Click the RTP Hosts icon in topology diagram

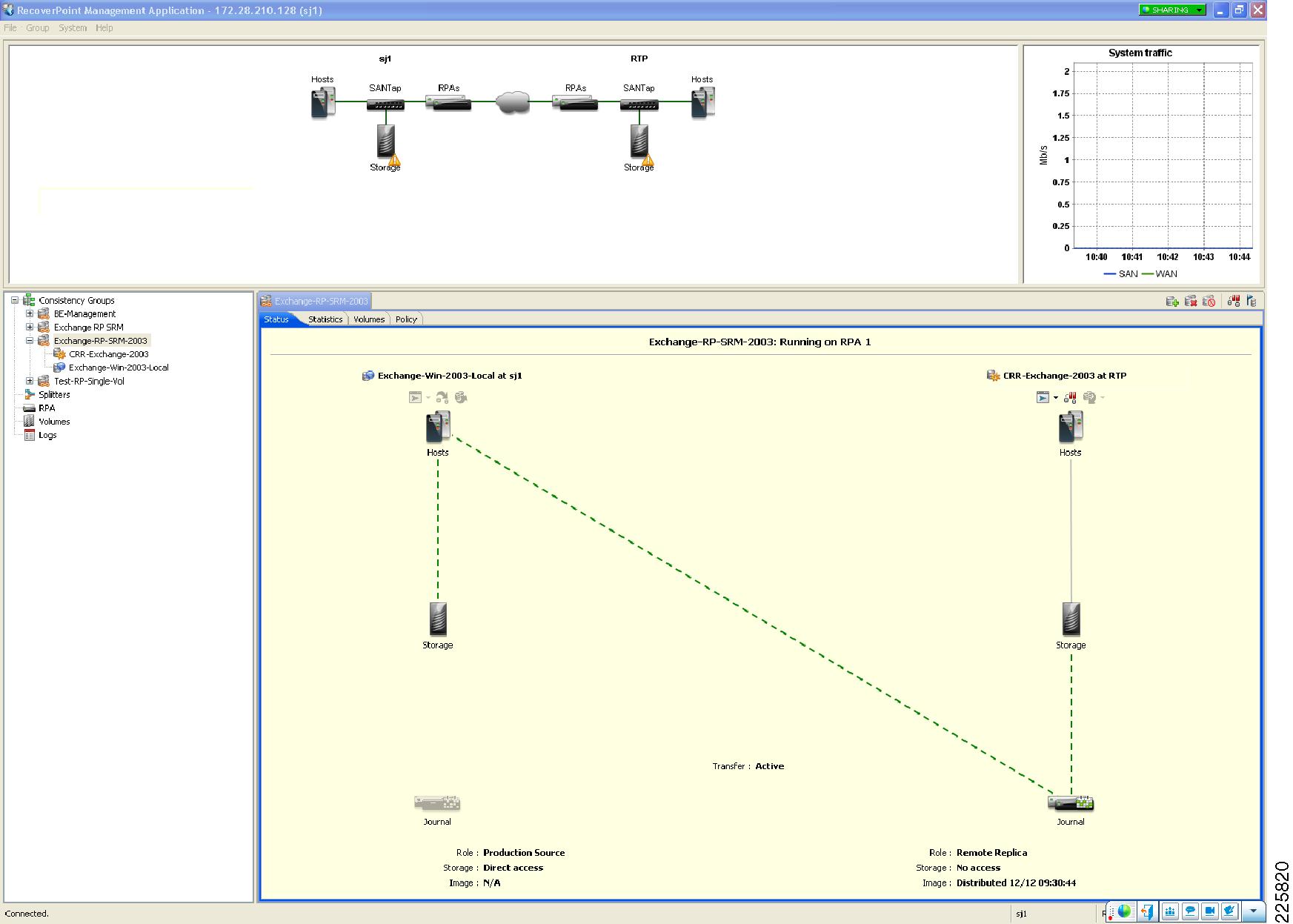coord(702,102)
